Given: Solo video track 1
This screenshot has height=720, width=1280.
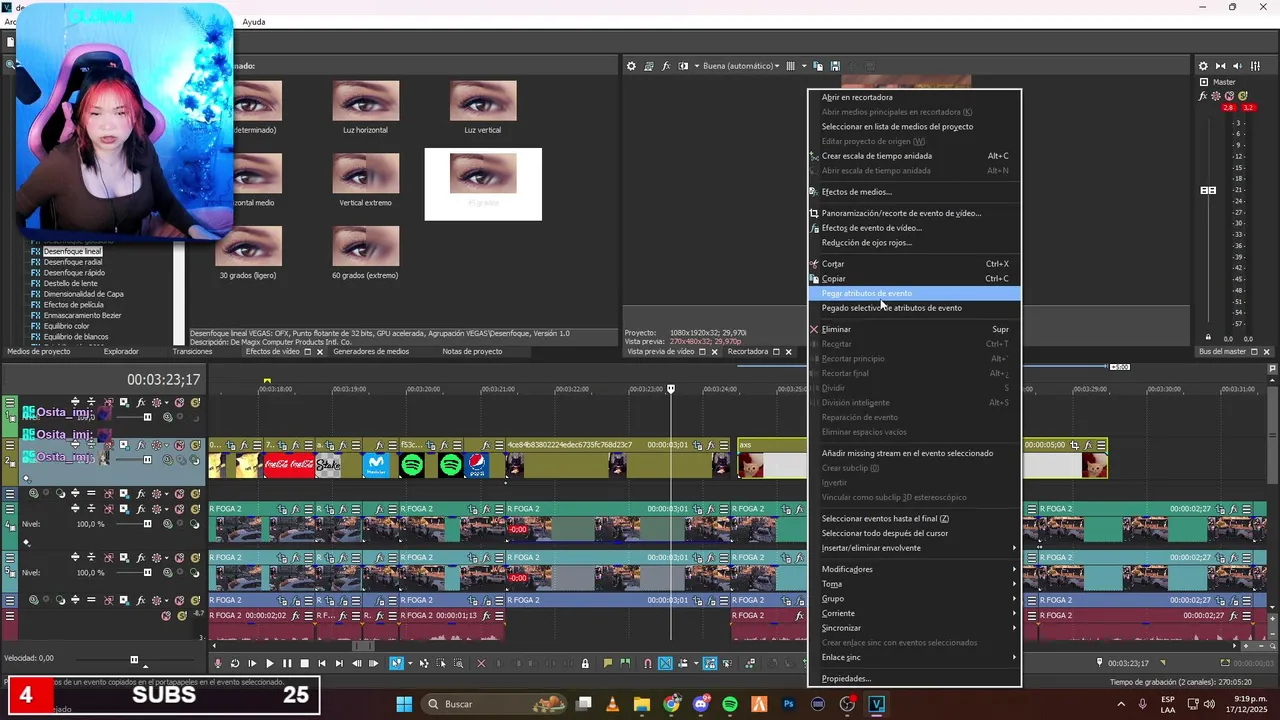Looking at the screenshot, I should coord(195,402).
